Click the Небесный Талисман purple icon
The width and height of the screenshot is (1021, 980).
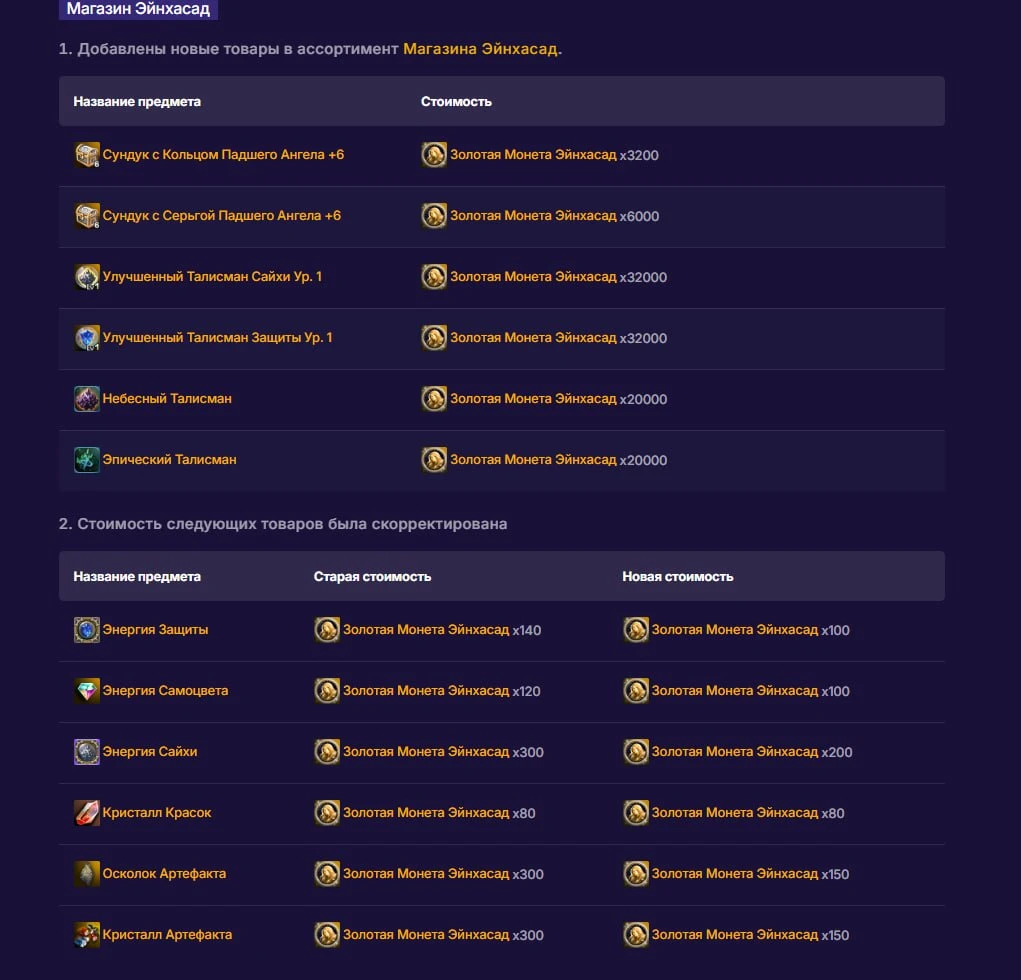click(x=87, y=399)
